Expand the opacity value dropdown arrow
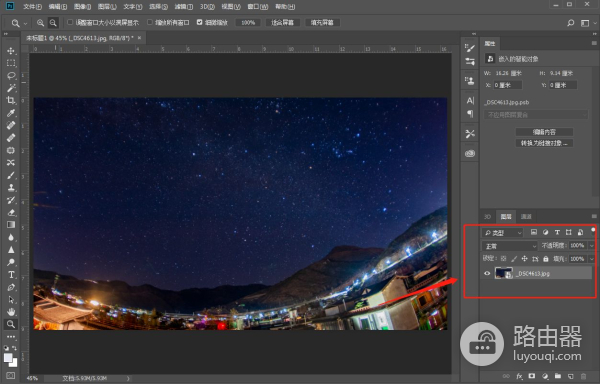Viewport: 600px width, 384px height. coord(592,246)
